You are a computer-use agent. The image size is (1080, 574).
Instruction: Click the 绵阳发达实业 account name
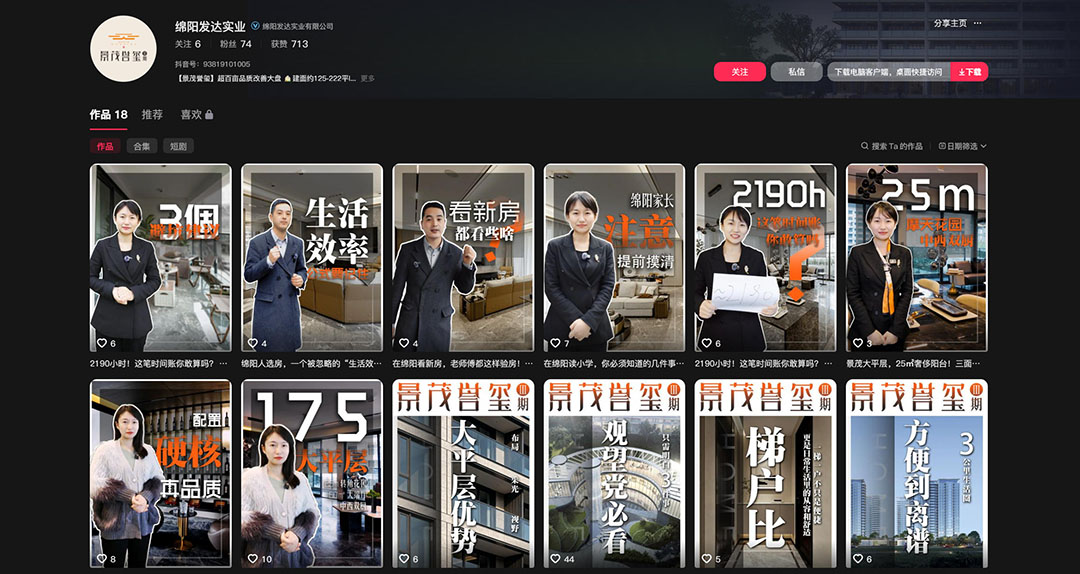[x=210, y=27]
